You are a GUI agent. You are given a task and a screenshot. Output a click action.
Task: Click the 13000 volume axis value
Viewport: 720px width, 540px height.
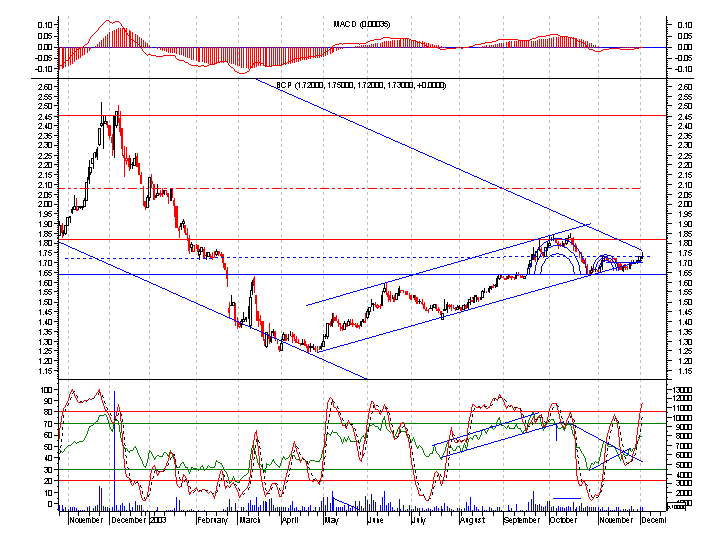coord(682,390)
